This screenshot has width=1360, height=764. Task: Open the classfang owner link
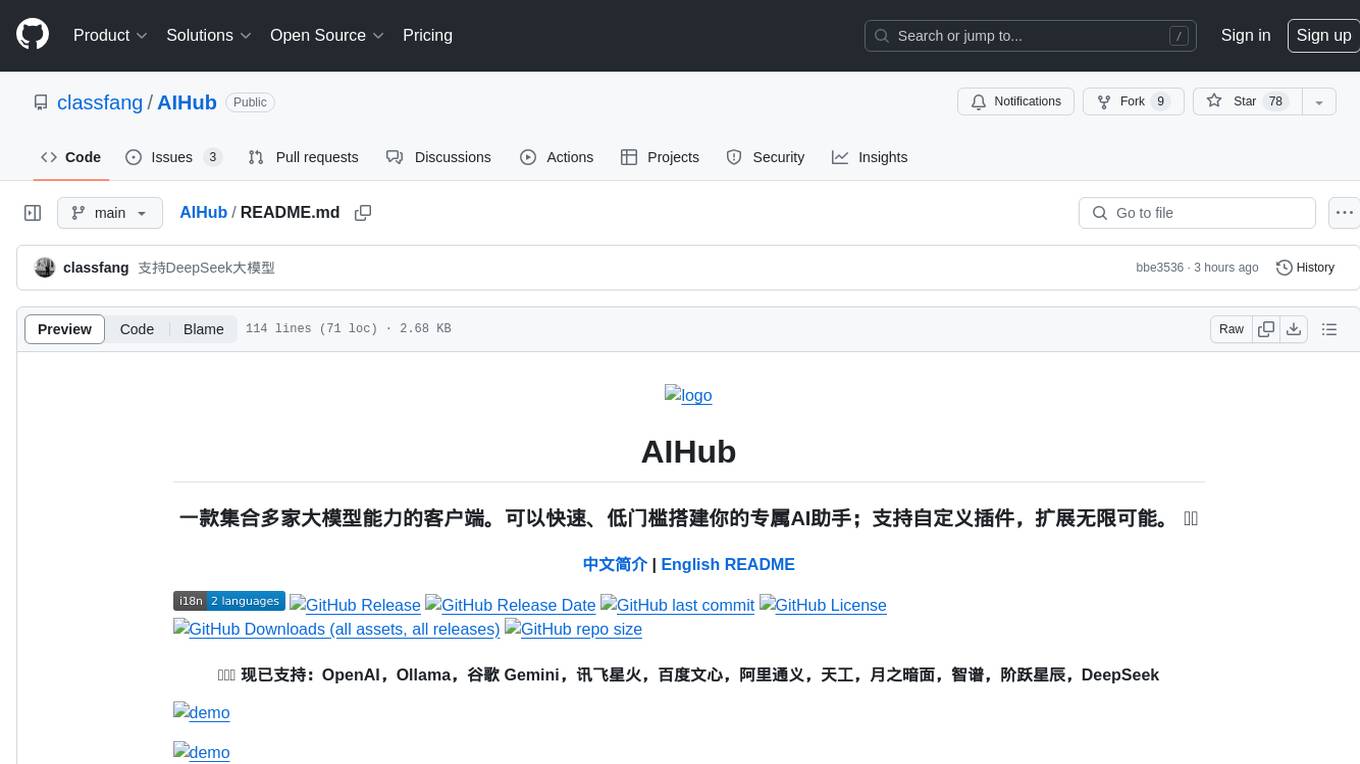point(100,102)
